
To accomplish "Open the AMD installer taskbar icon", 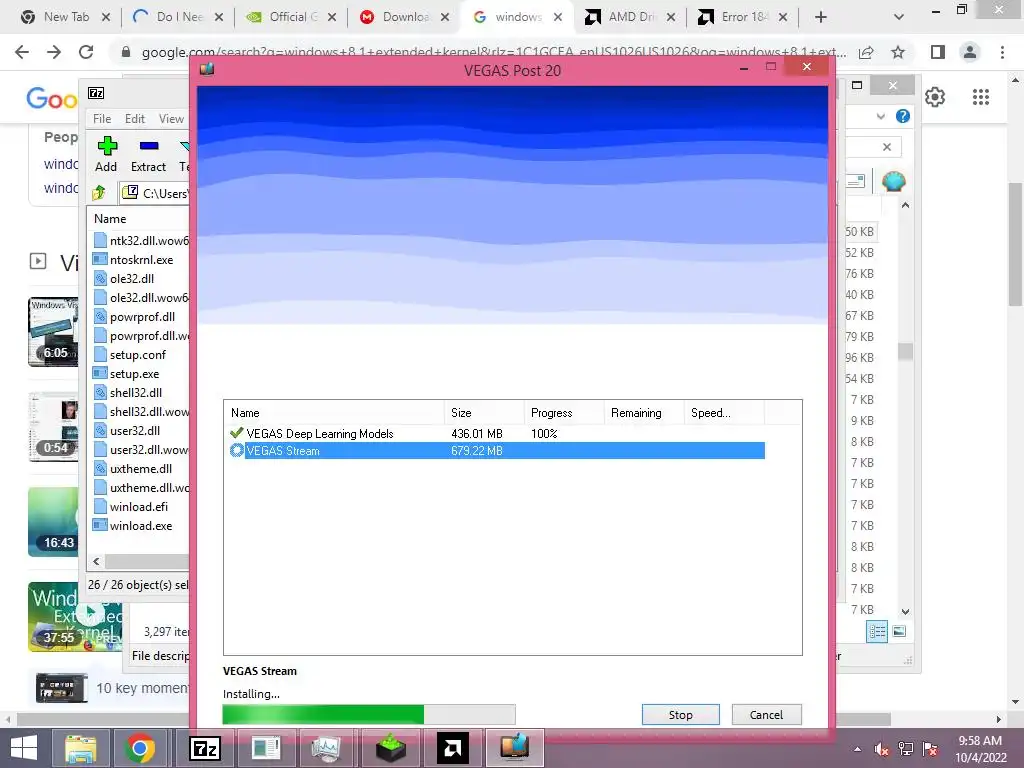I will click(x=452, y=748).
